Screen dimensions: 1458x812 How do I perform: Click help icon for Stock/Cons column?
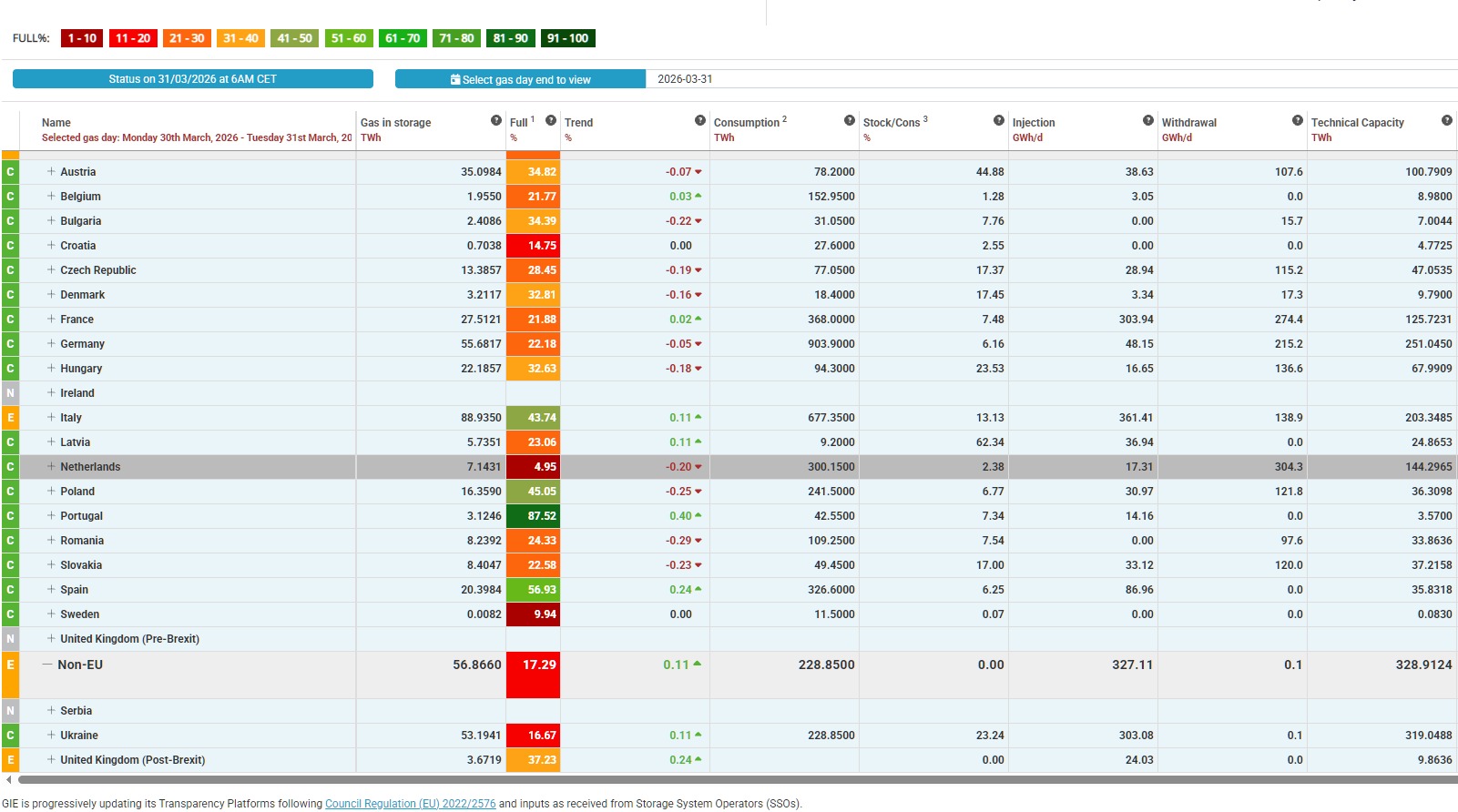[999, 120]
